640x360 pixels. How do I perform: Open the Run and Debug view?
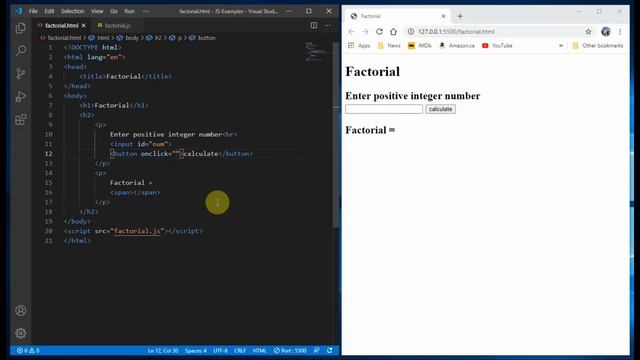point(21,96)
